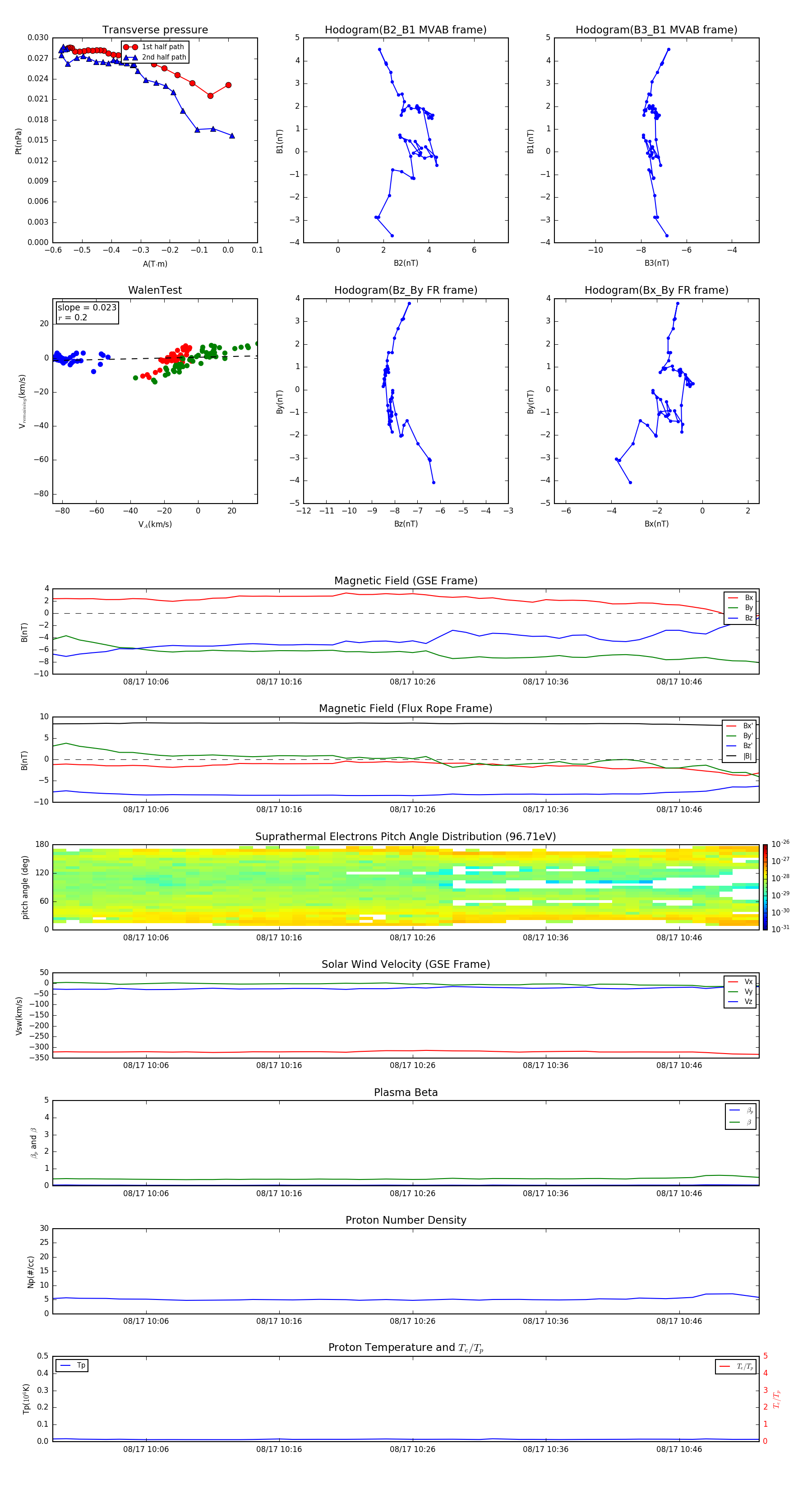Screen dimensions: 812x1489
Task: Click '08/17 10:06' tick under GSE magnetic field
Action: pos(146,682)
